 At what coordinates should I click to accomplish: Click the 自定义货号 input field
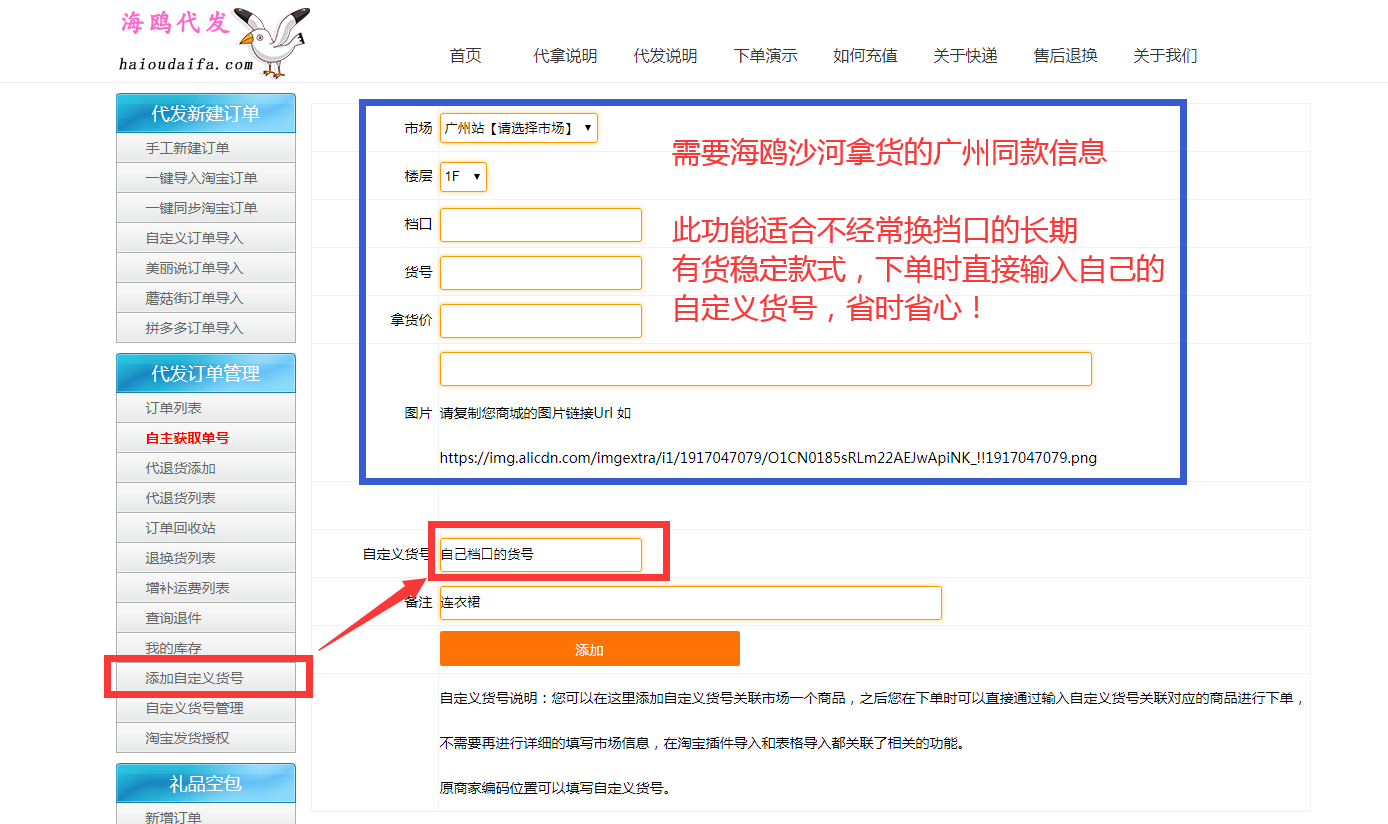point(540,555)
